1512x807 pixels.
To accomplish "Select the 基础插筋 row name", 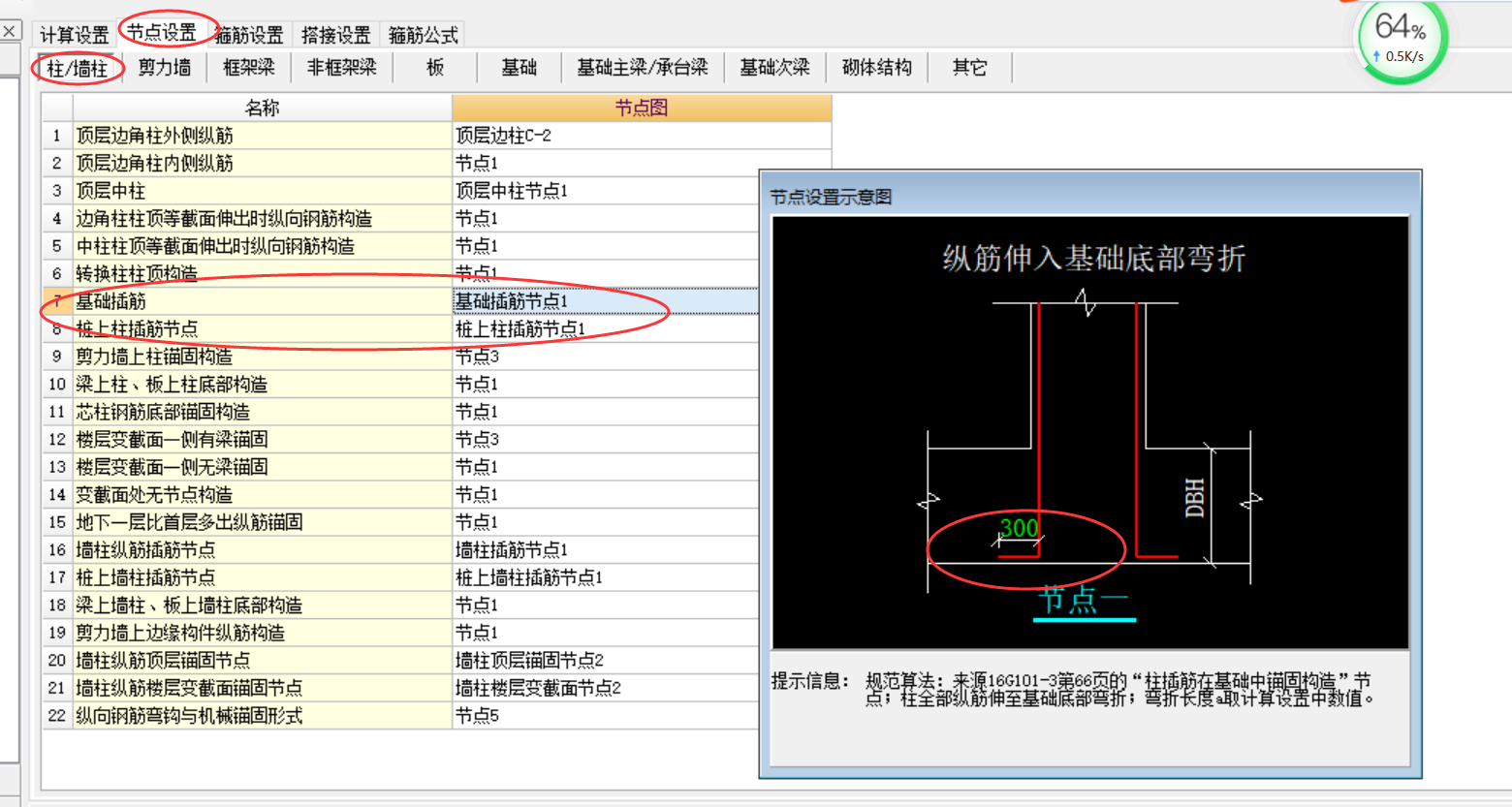I will coord(262,301).
